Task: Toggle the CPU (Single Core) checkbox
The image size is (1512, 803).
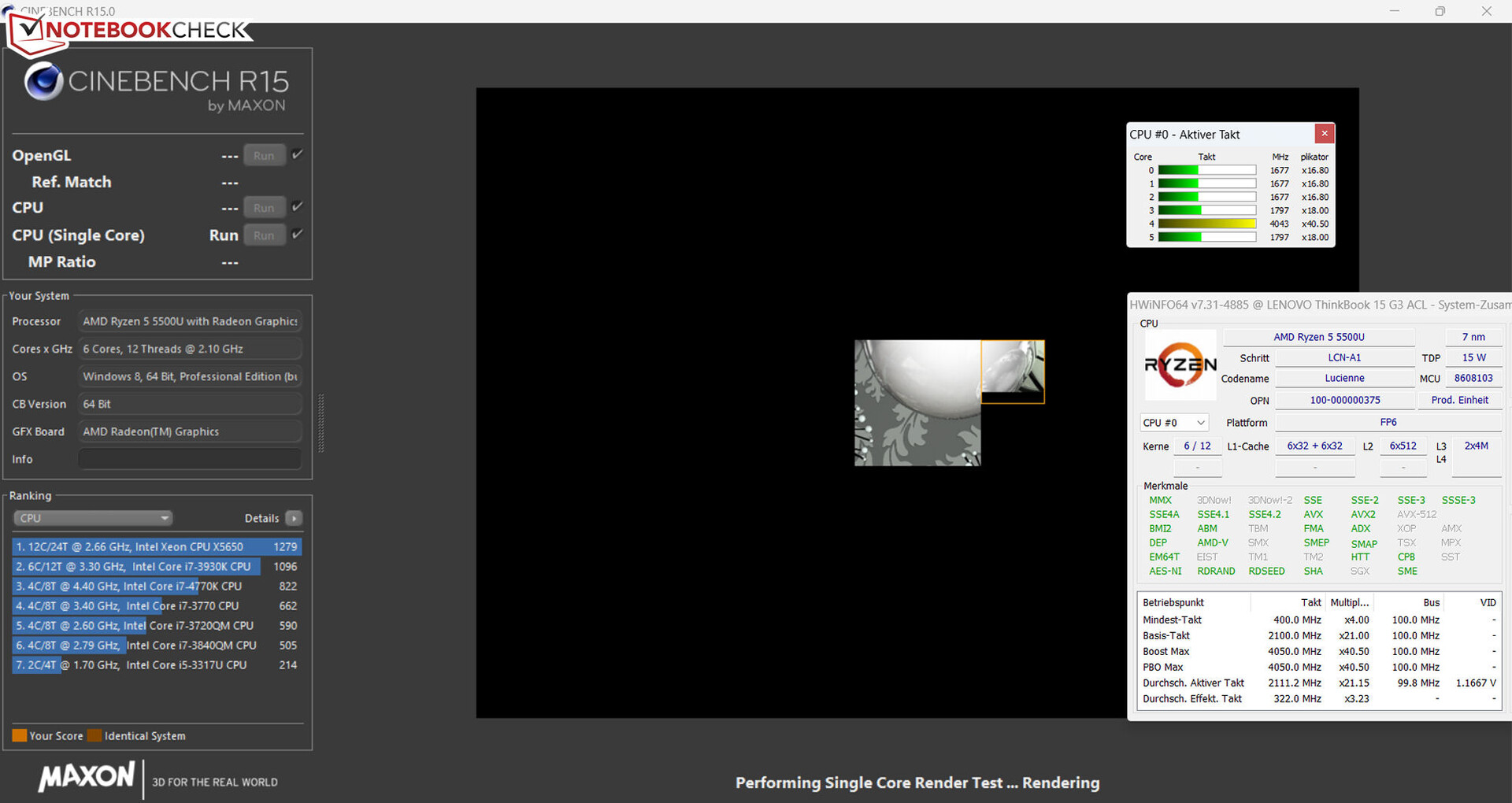Action: click(x=297, y=234)
